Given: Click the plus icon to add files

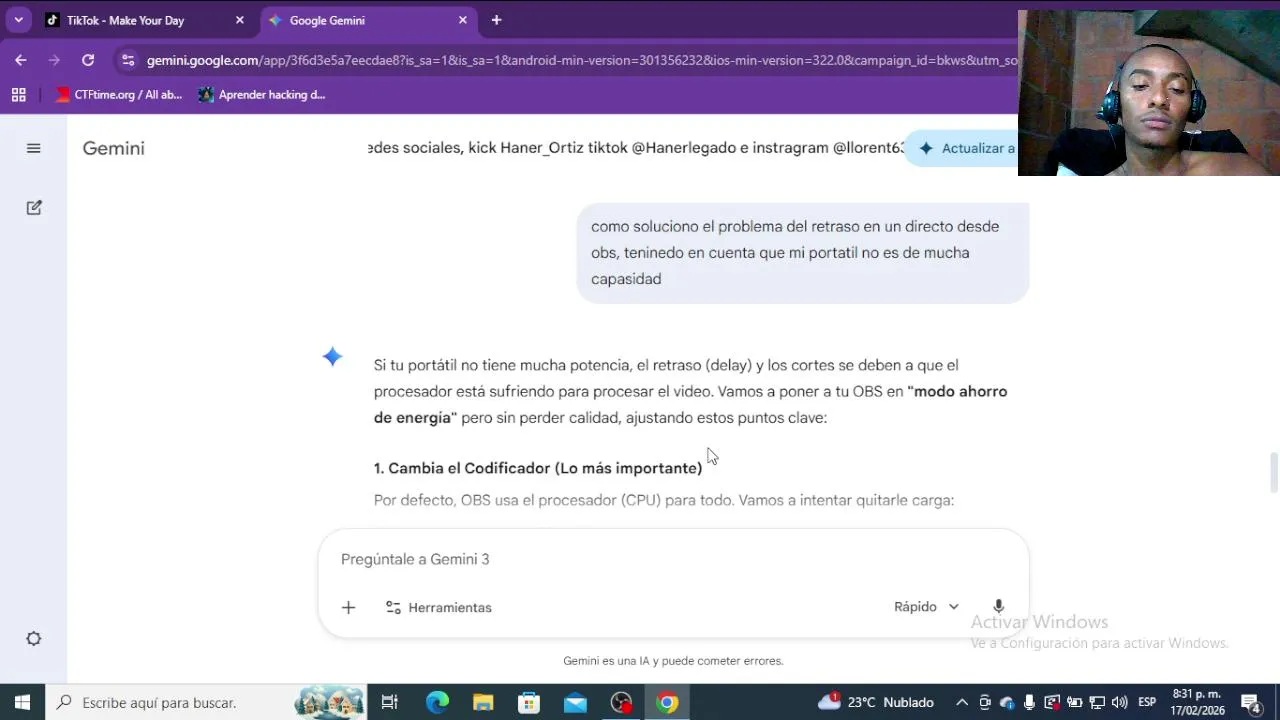Looking at the screenshot, I should click(348, 607).
